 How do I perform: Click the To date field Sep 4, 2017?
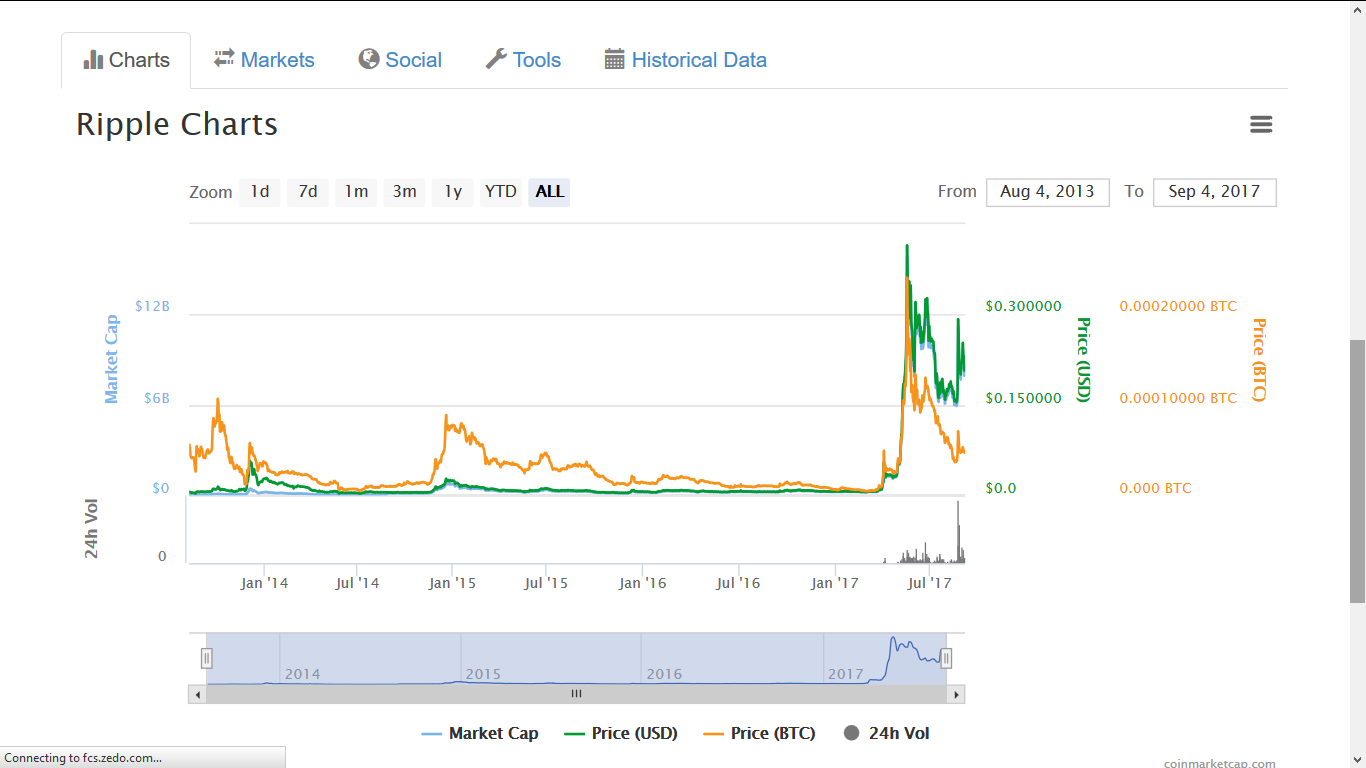click(x=1214, y=192)
